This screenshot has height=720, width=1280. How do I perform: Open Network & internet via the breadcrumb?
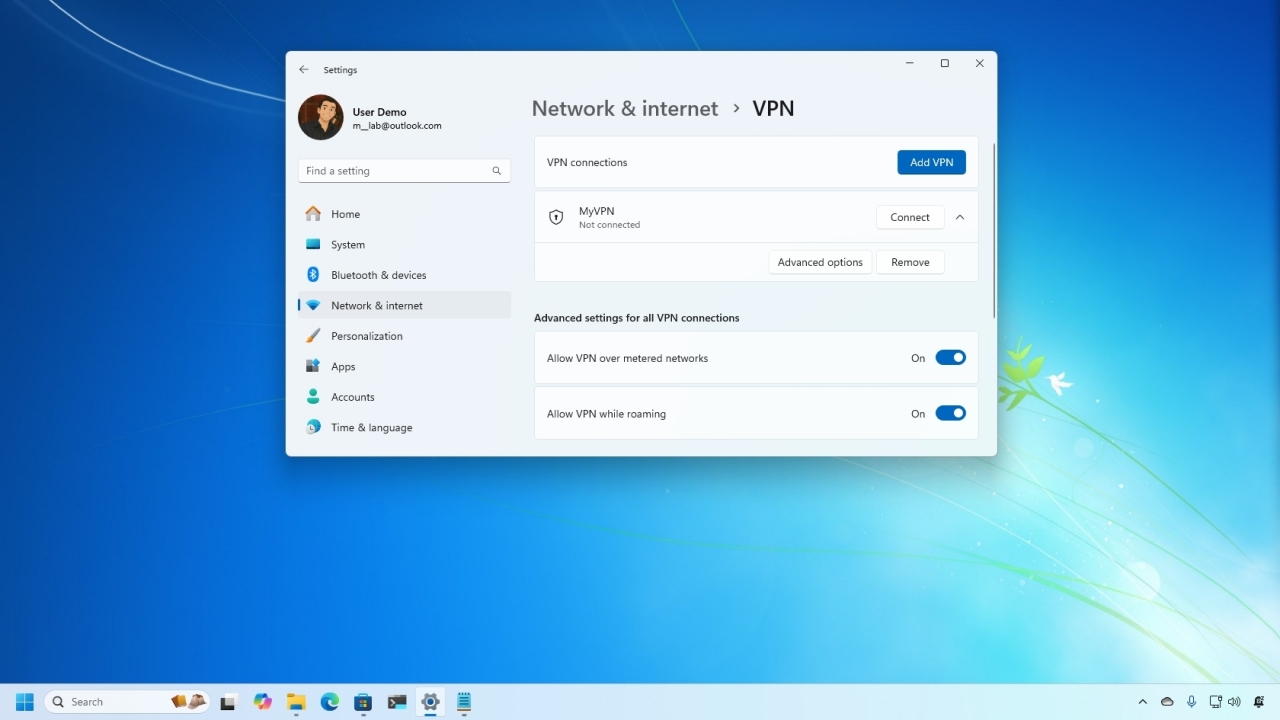point(624,108)
